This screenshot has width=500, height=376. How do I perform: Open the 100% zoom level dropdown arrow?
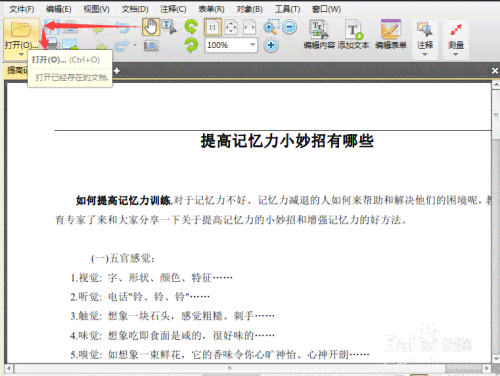tap(253, 45)
